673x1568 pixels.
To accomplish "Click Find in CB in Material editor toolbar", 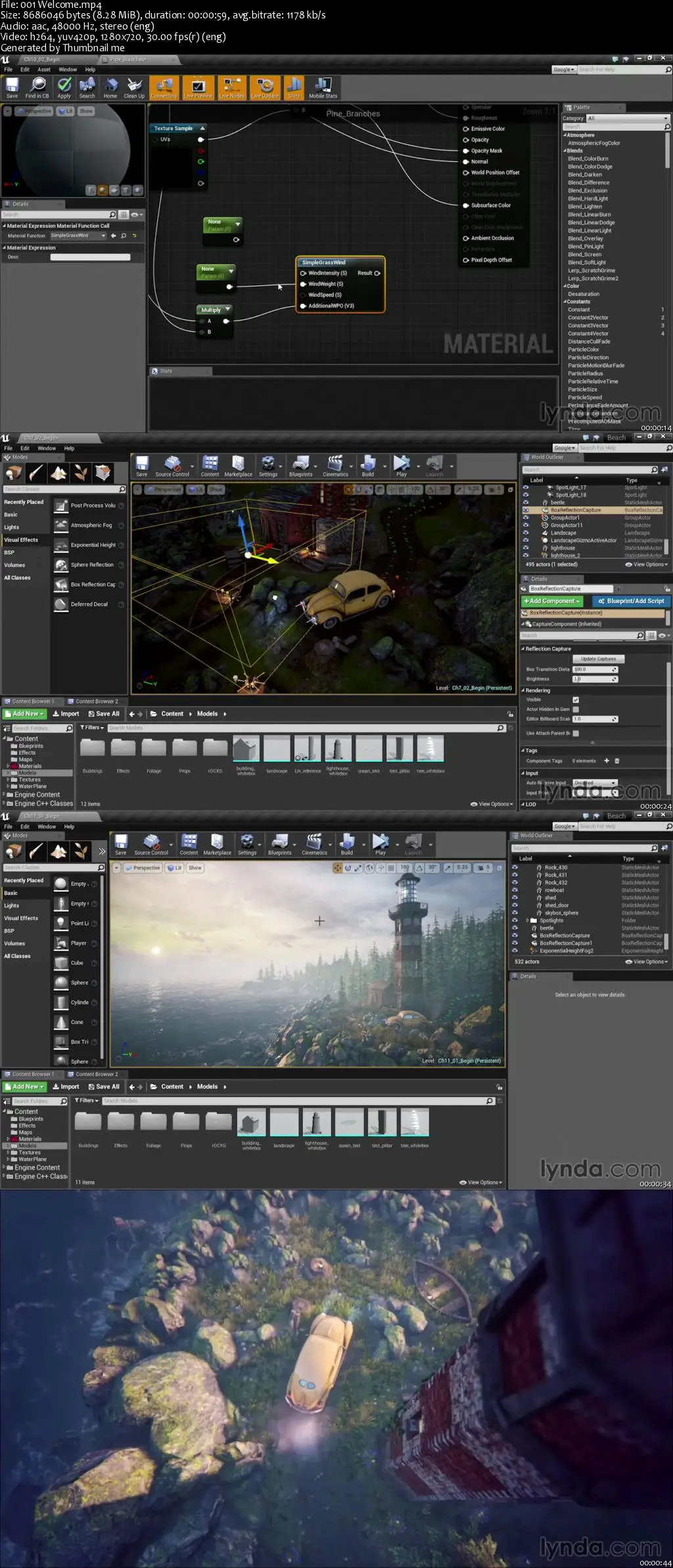I will coord(37,87).
